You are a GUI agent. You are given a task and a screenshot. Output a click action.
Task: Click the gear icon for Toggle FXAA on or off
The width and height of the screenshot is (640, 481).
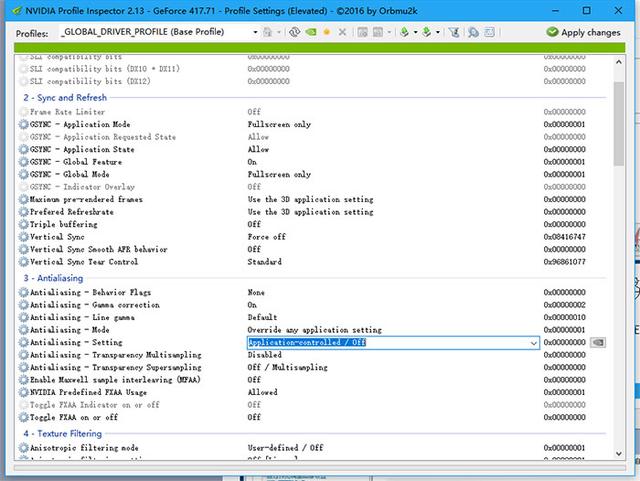coord(24,417)
